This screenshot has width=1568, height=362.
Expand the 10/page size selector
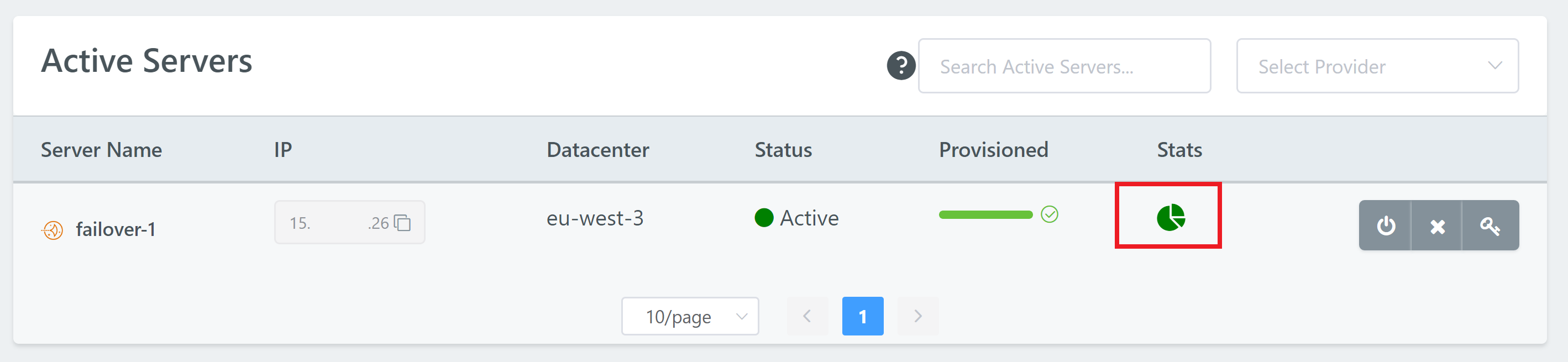point(690,316)
